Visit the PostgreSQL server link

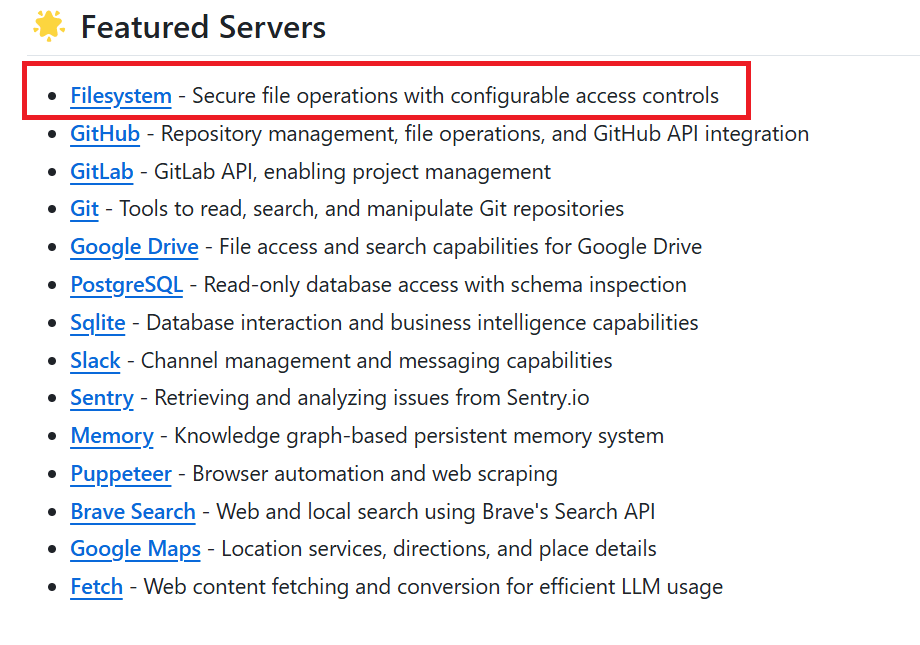[127, 285]
